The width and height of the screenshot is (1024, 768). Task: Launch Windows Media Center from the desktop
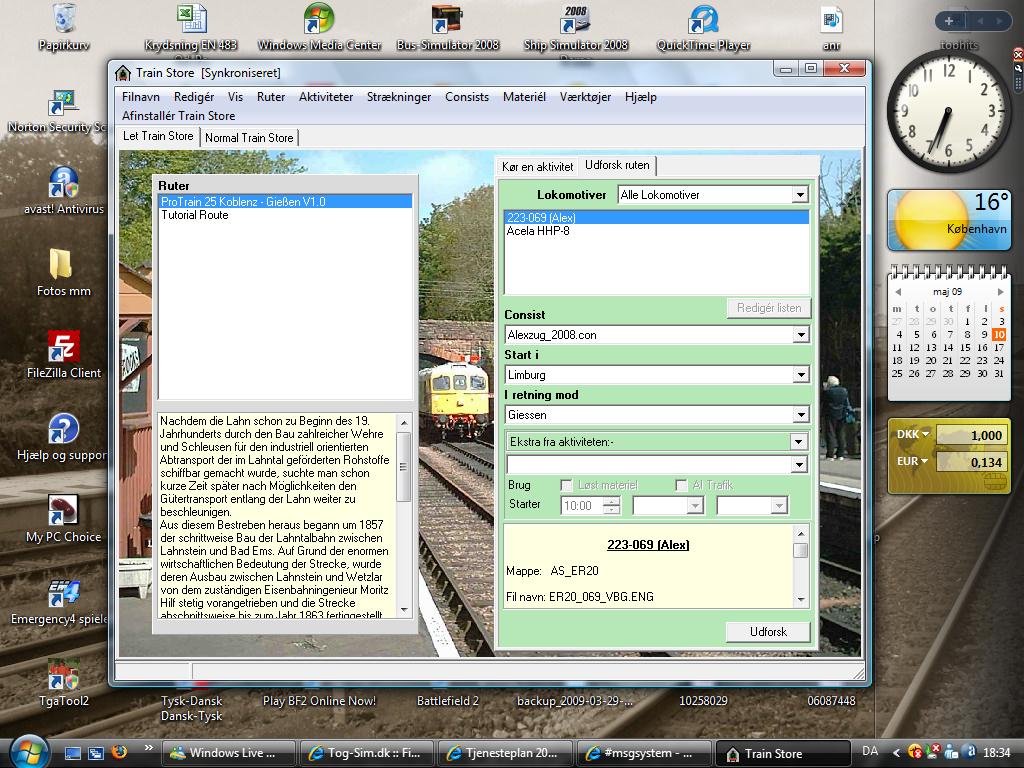(319, 27)
